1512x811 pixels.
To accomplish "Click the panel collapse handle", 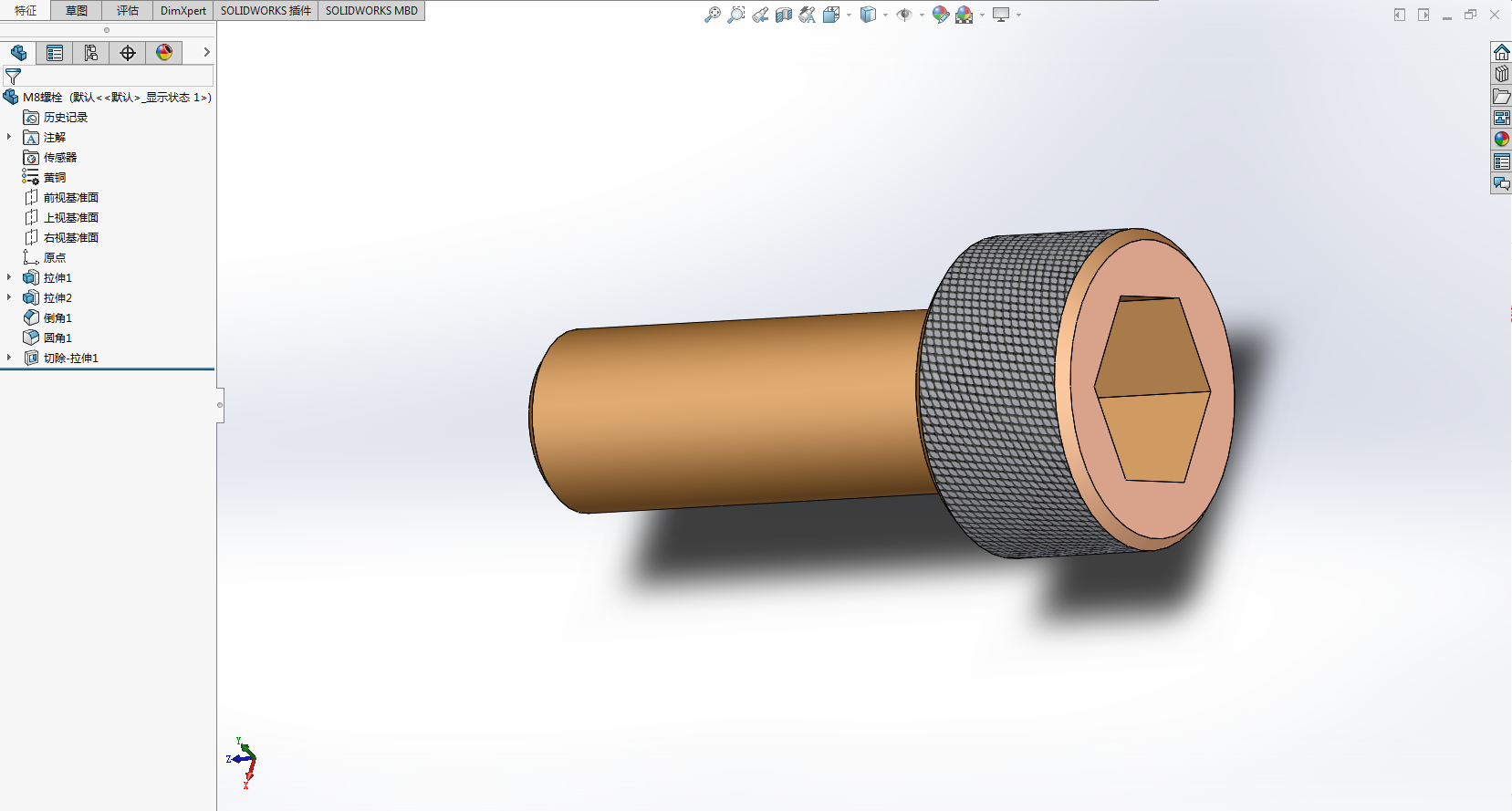I will point(220,404).
